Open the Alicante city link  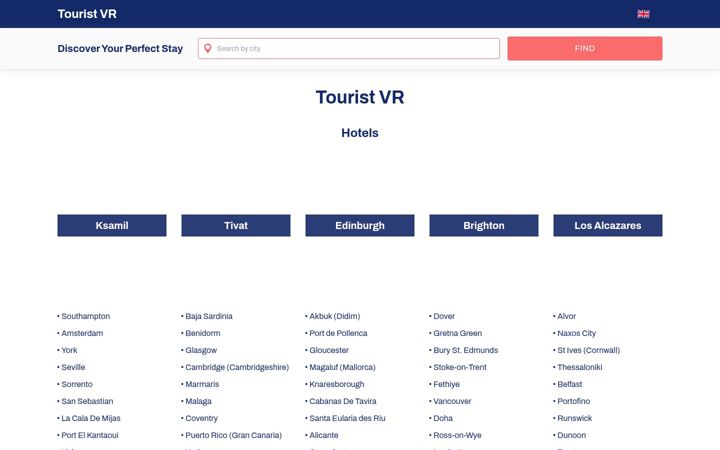pyautogui.click(x=324, y=435)
